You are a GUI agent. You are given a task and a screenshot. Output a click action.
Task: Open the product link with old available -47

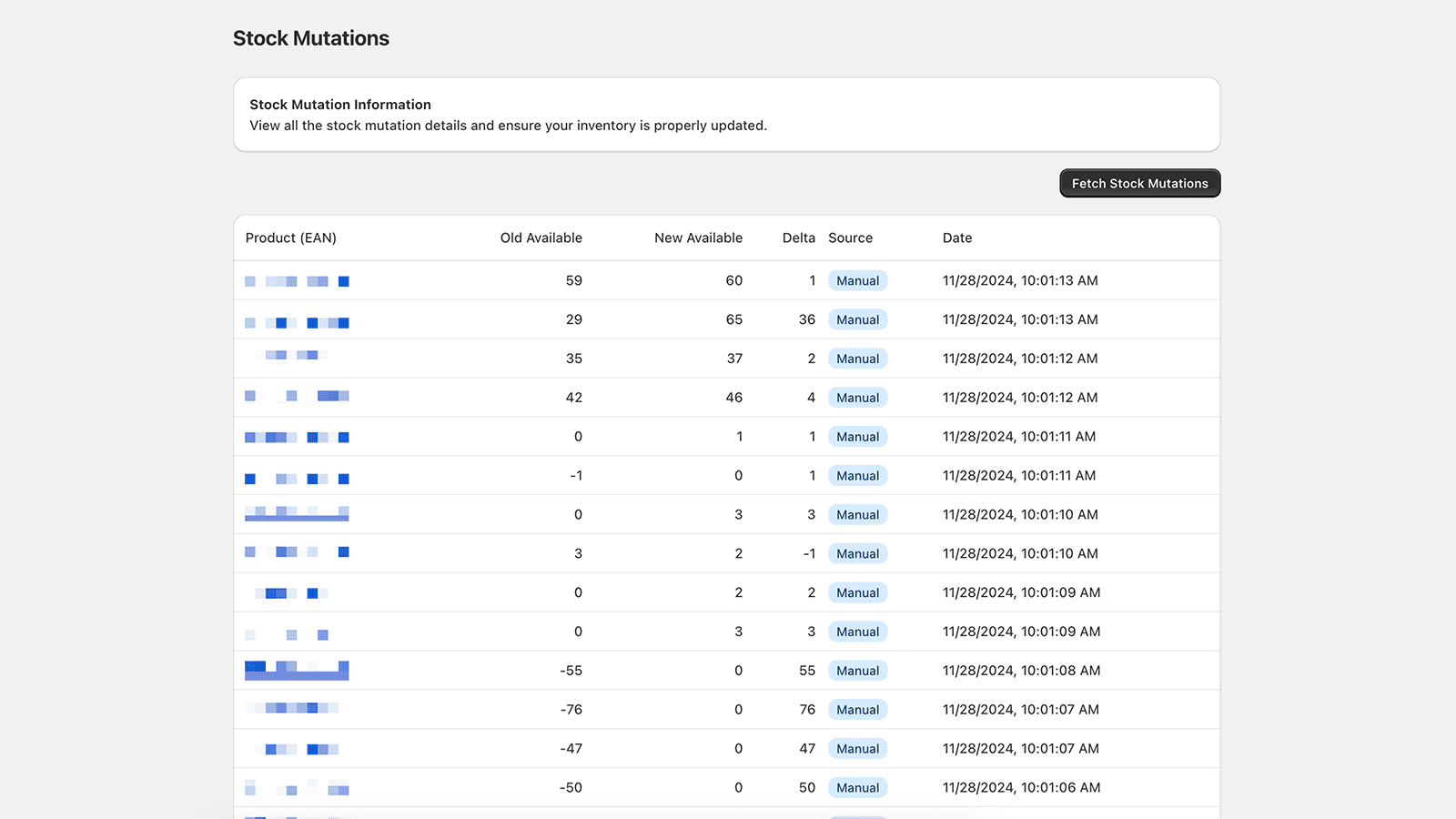click(300, 749)
